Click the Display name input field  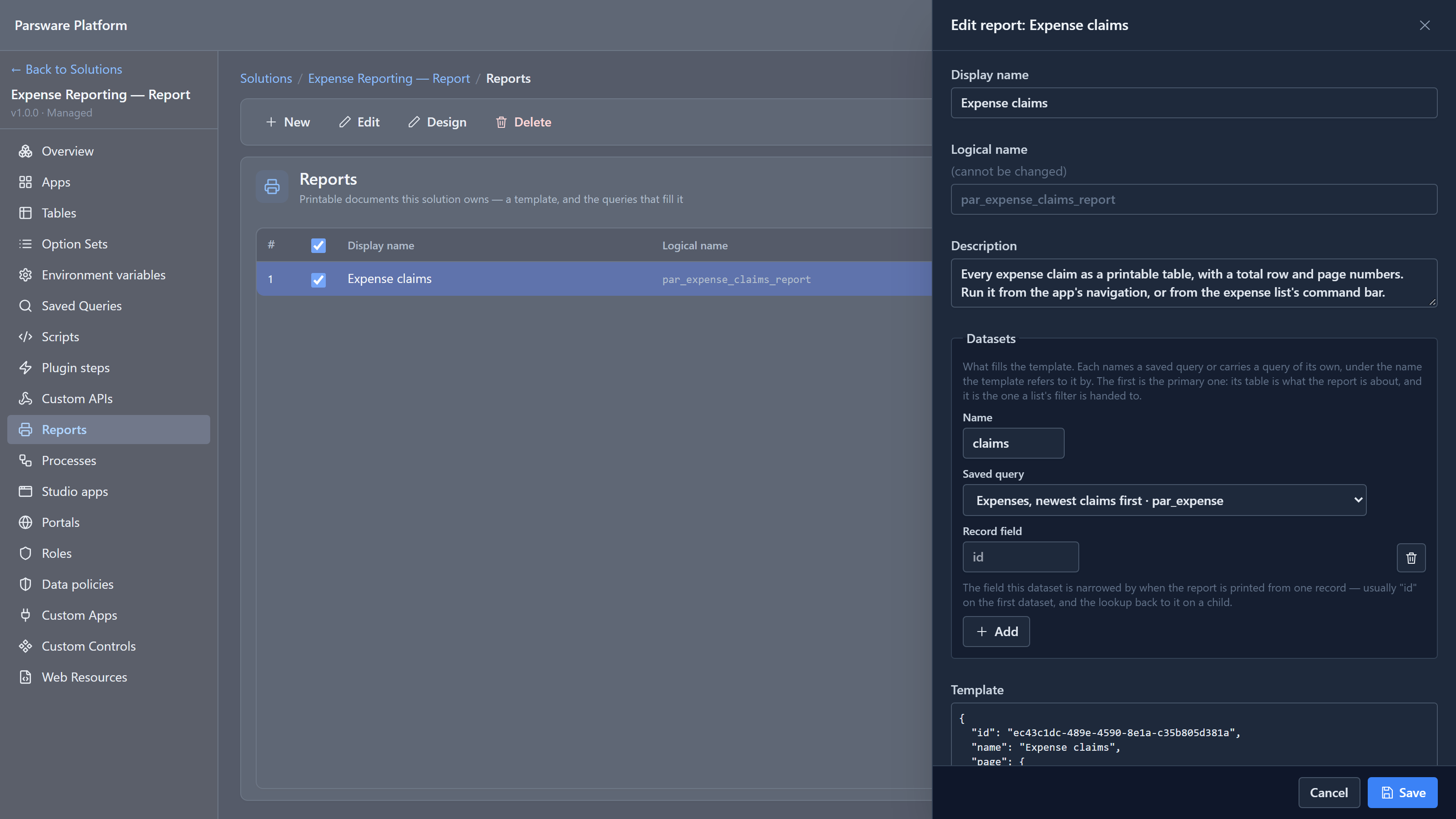(1194, 103)
